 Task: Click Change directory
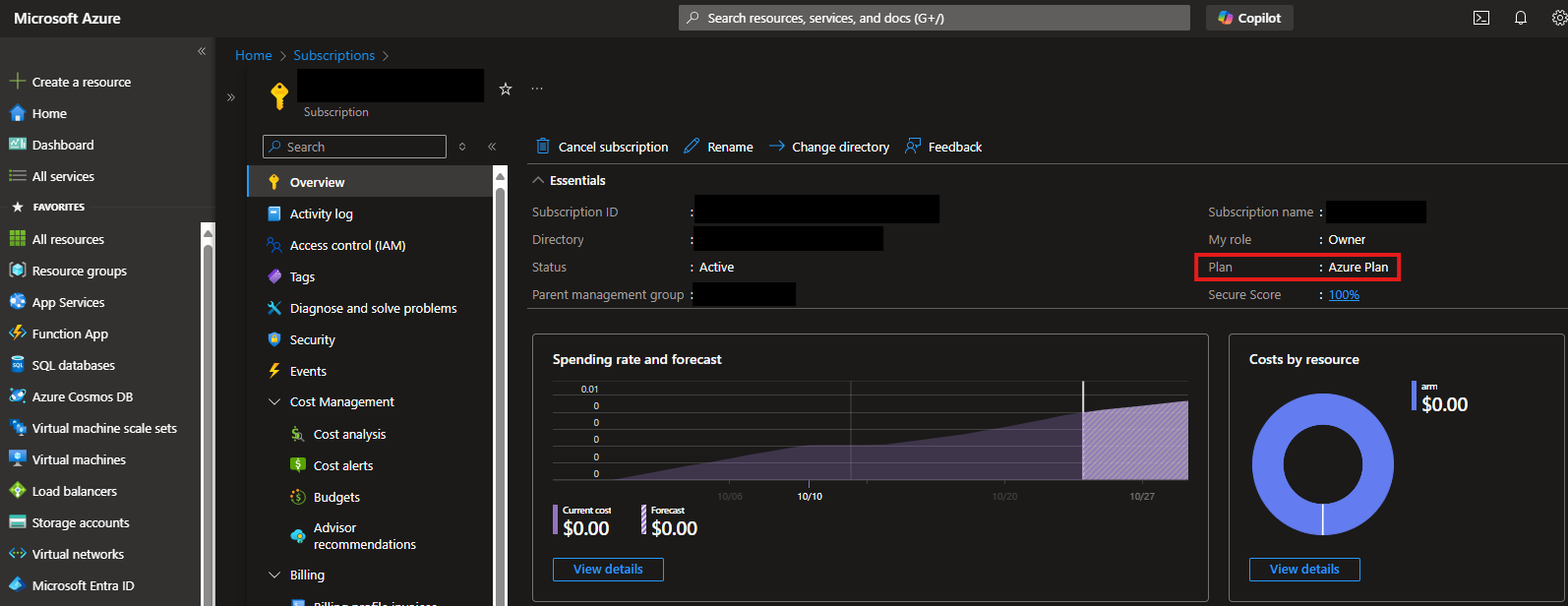click(828, 147)
